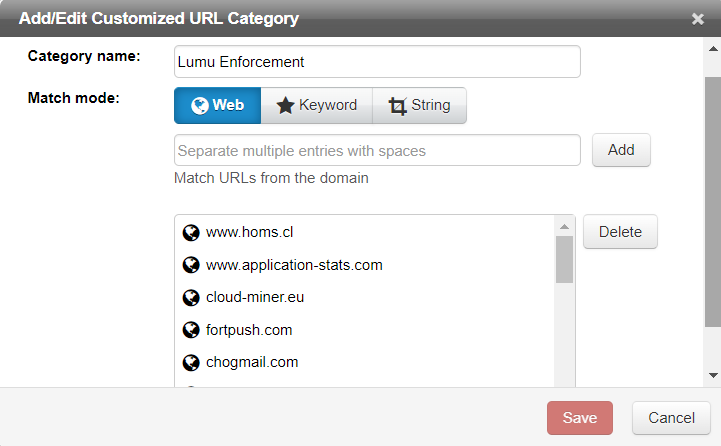This screenshot has width=721, height=446.
Task: Click the Category name text field
Action: 377,61
